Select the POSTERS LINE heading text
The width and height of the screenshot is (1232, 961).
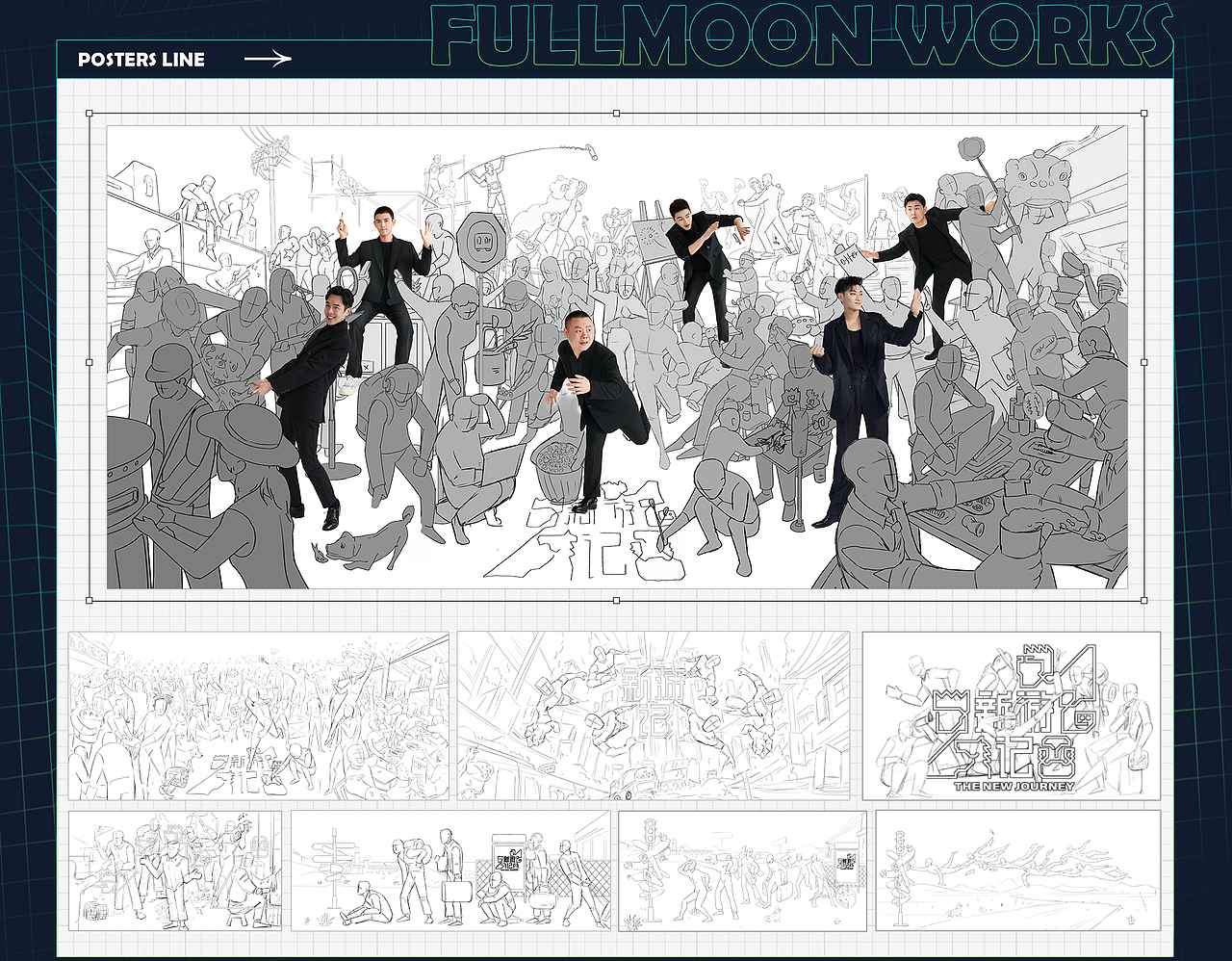141,60
